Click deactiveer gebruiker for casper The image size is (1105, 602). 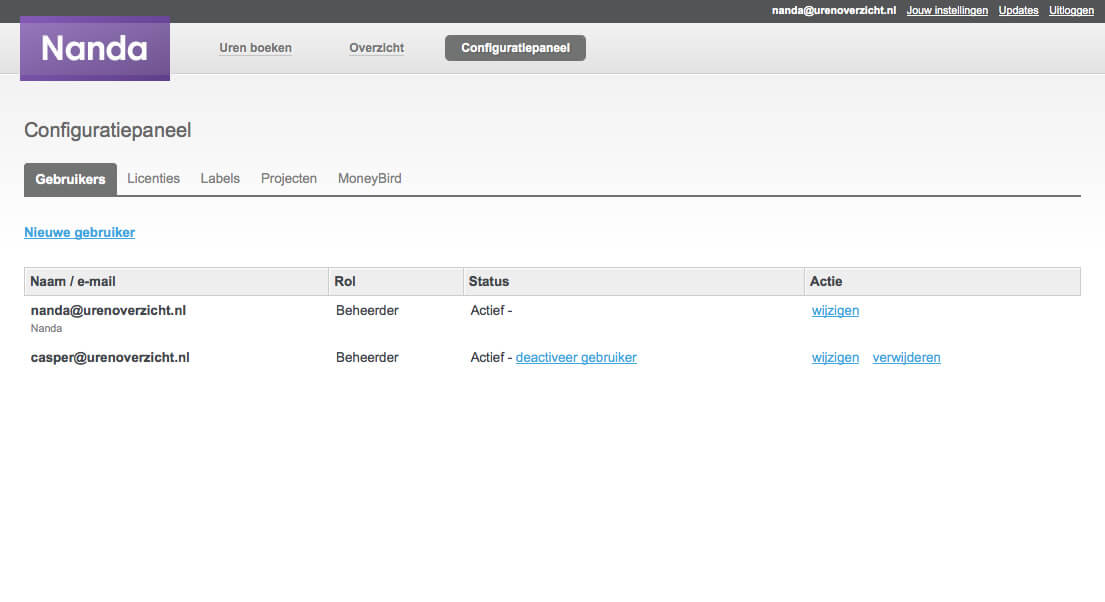click(x=576, y=357)
